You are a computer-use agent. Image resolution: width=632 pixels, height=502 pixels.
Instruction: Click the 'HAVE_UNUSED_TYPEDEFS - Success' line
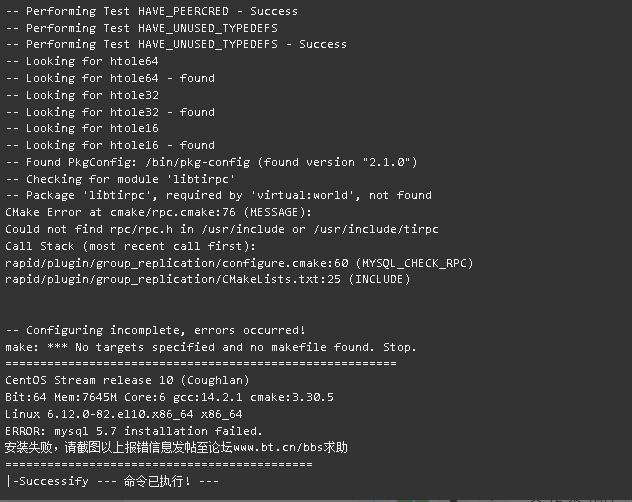coord(176,44)
